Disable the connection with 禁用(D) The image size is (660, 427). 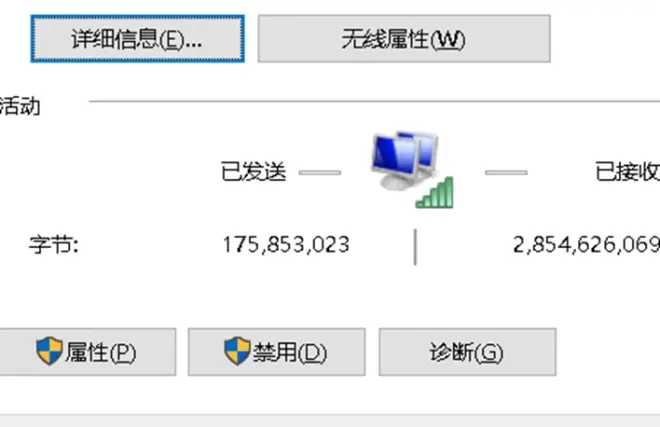[277, 352]
